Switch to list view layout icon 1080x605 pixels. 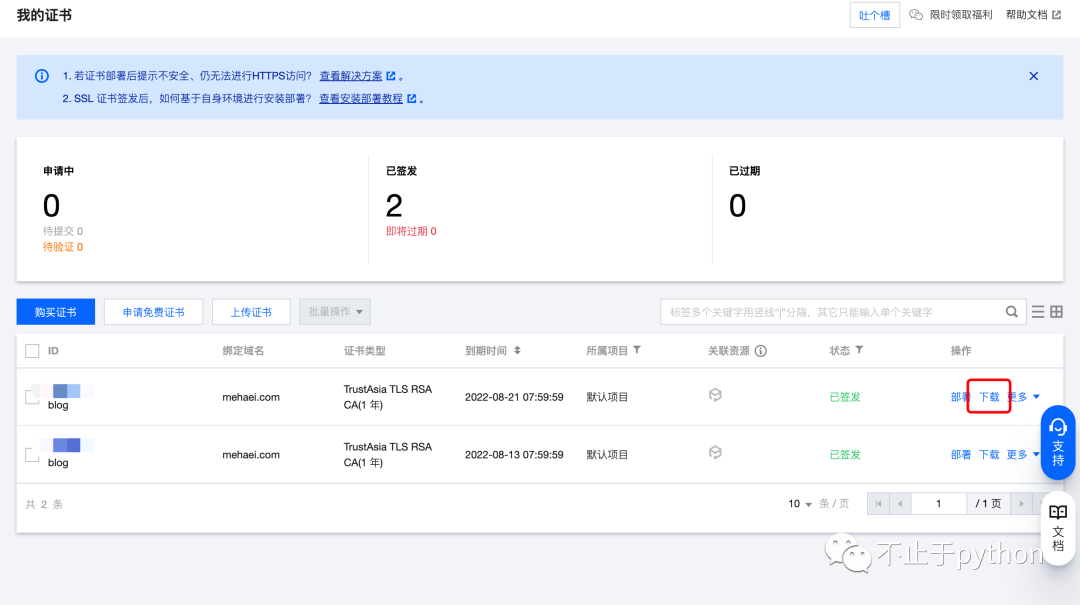(x=1038, y=312)
